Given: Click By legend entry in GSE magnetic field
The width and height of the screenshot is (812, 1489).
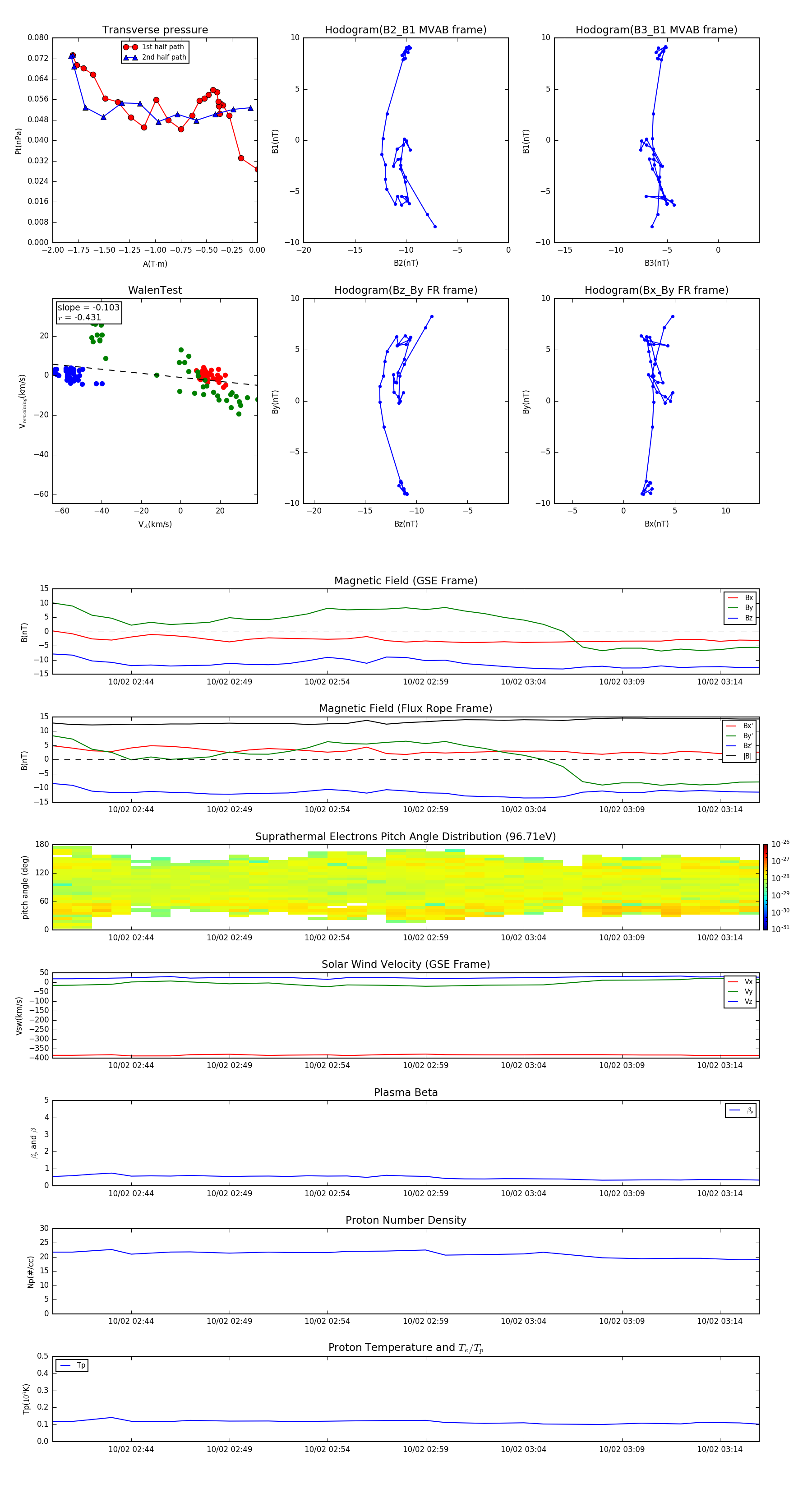Looking at the screenshot, I should pyautogui.click(x=741, y=607).
